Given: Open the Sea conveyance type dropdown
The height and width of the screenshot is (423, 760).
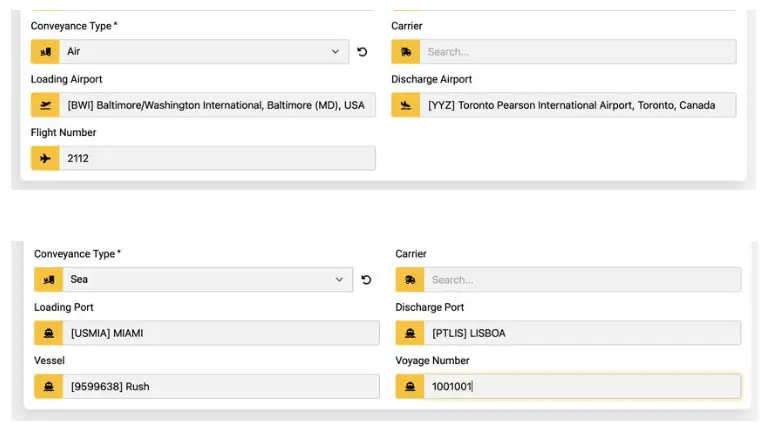Looking at the screenshot, I should [x=207, y=280].
